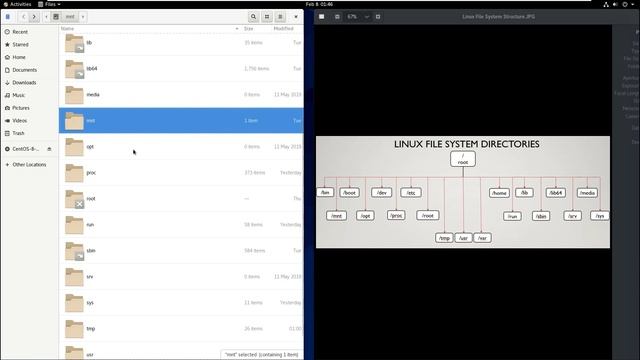The width and height of the screenshot is (640, 360).
Task: Click the 67% zoom field in viewer
Action: pos(353,17)
